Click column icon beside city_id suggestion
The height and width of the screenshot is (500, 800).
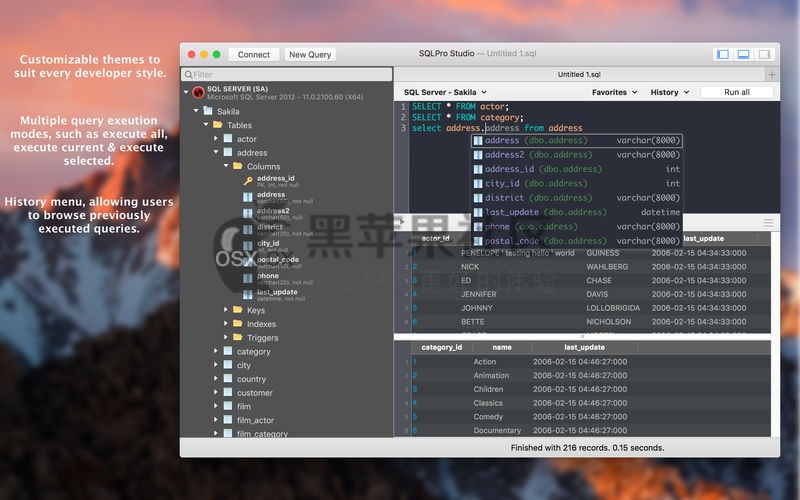coord(478,184)
